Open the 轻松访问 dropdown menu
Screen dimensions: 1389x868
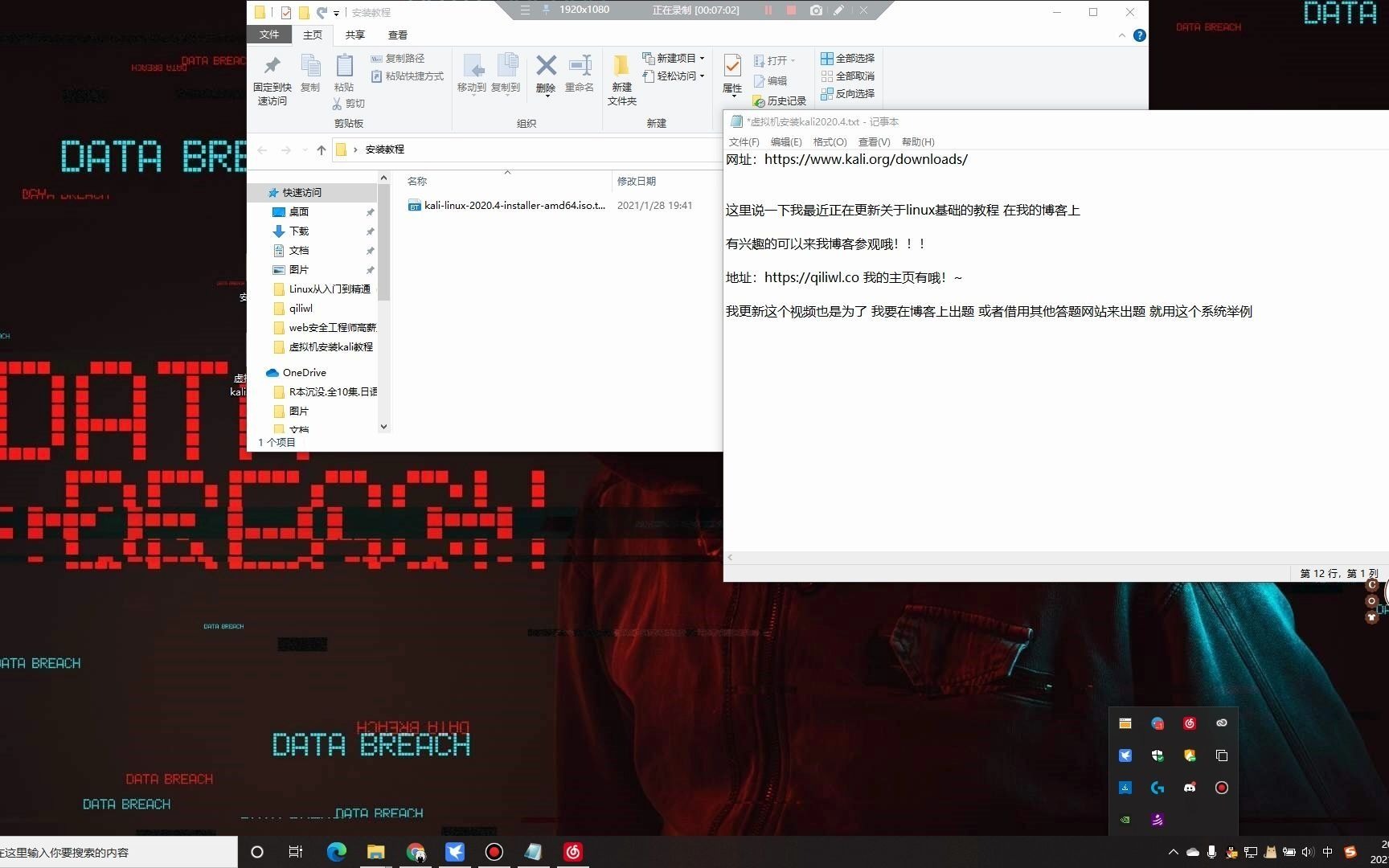click(x=701, y=76)
